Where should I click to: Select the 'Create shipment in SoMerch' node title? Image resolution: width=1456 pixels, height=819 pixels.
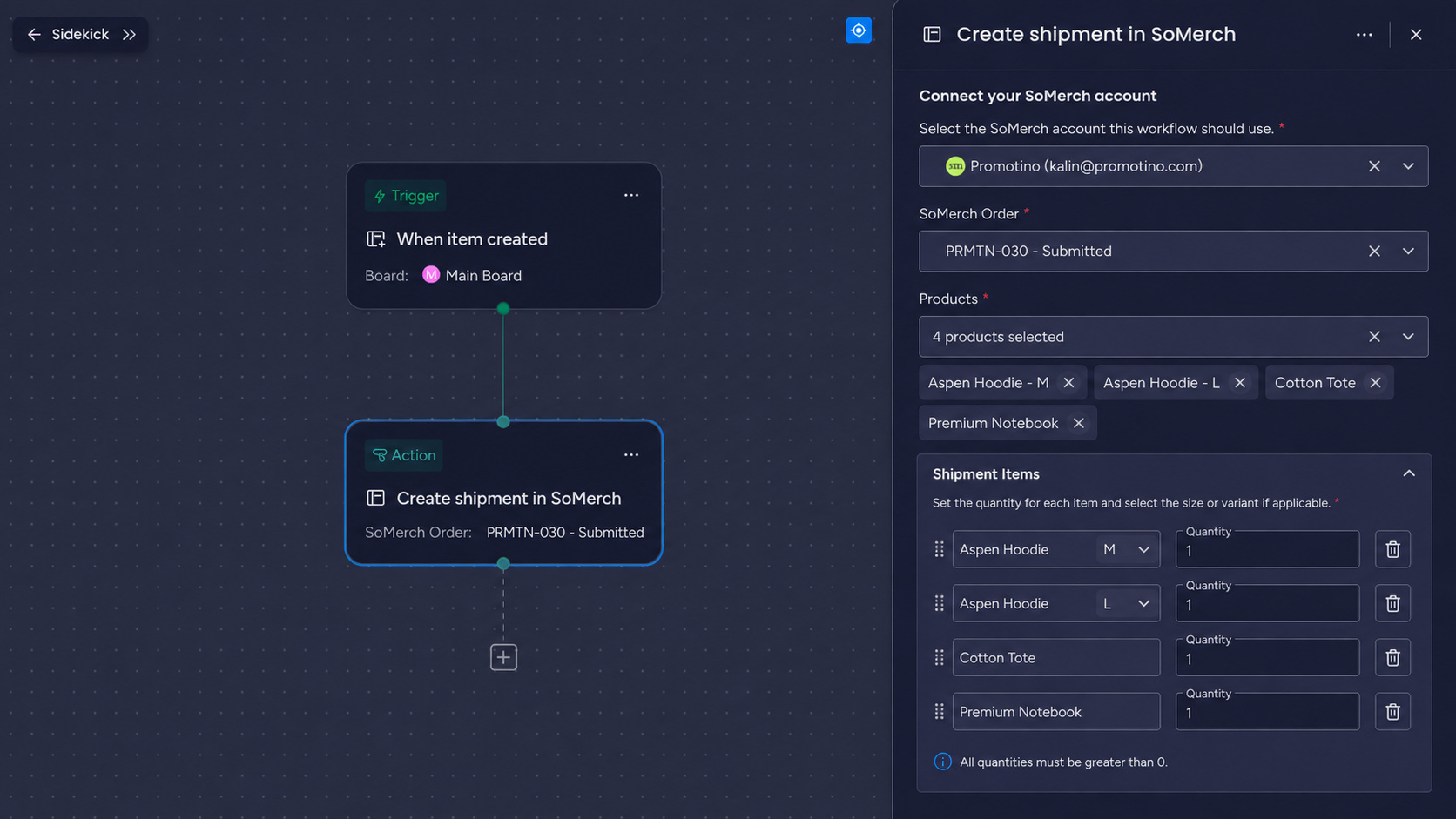click(x=509, y=498)
